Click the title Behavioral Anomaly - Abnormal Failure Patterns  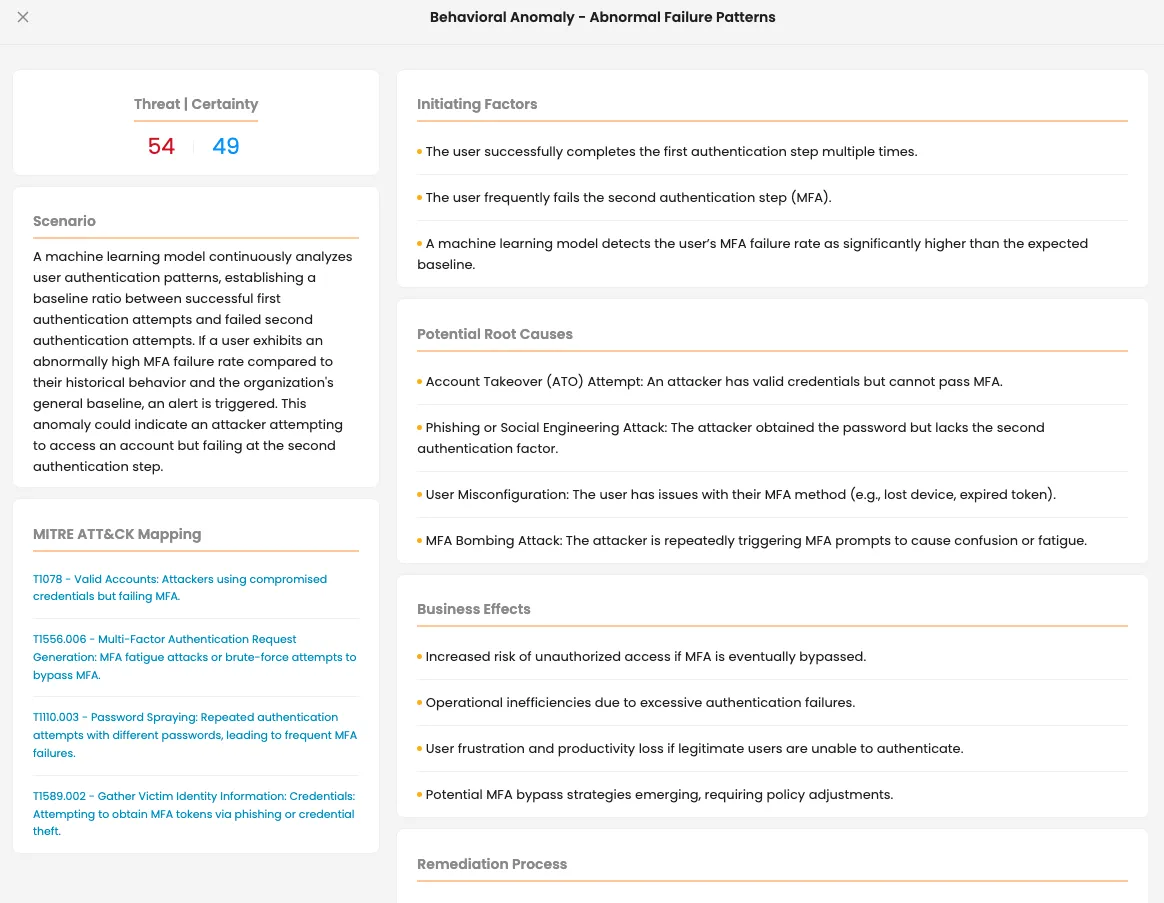(602, 17)
